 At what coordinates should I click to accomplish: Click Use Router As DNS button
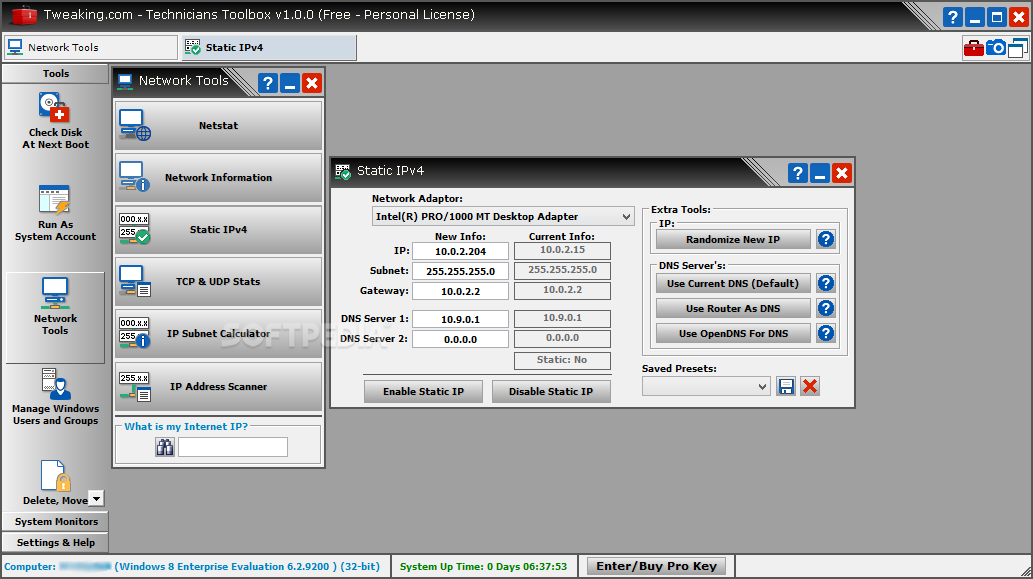click(x=733, y=308)
